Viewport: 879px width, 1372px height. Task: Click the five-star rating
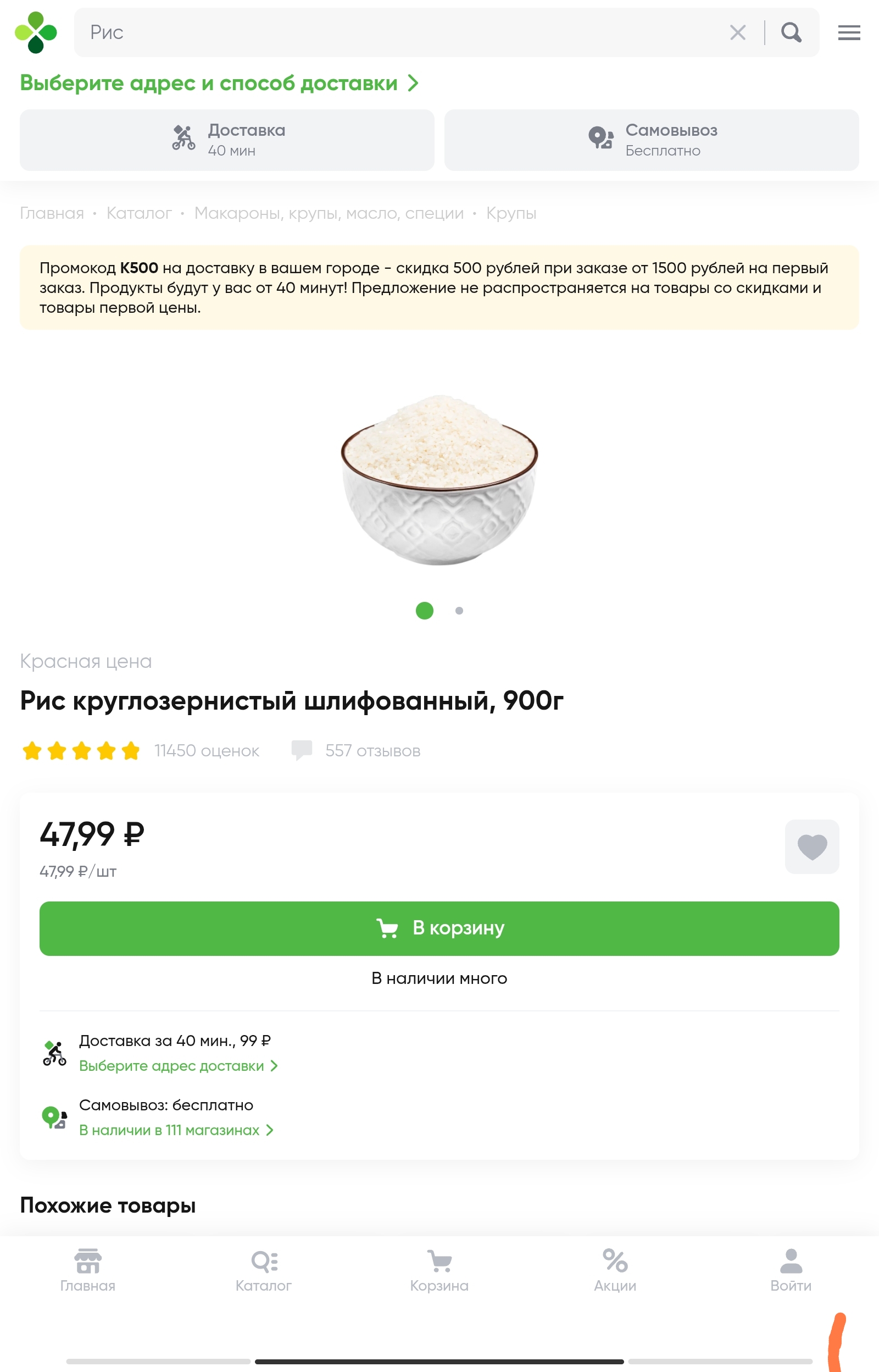[81, 750]
